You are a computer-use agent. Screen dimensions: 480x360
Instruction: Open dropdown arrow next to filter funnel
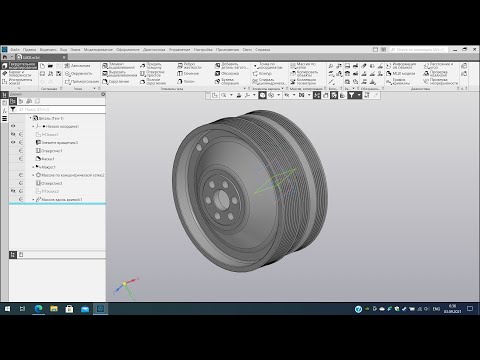click(x=359, y=95)
